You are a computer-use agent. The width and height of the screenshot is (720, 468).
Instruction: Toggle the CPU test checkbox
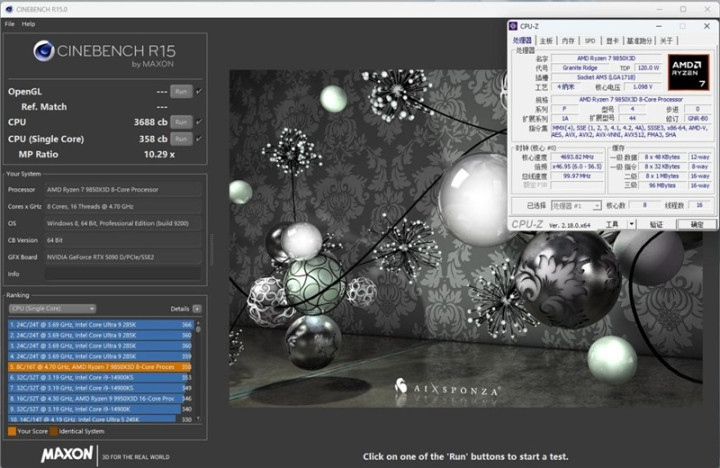(198, 122)
